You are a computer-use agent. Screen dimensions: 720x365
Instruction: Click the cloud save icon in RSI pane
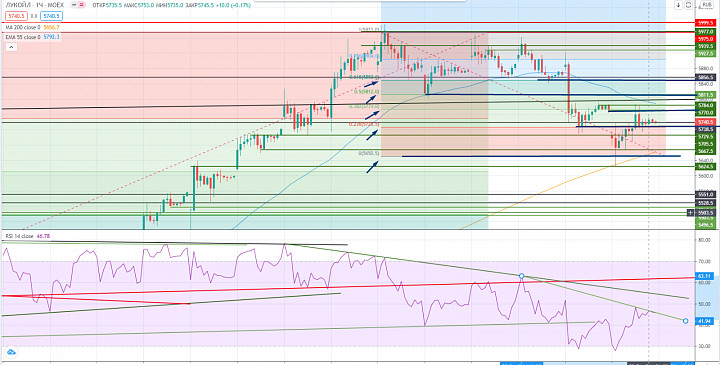click(11, 353)
